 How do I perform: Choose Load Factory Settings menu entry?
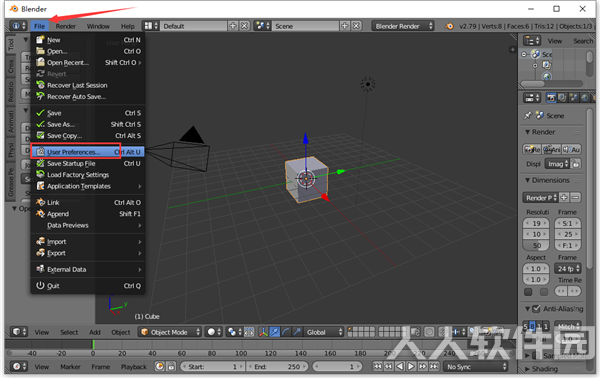coord(88,175)
